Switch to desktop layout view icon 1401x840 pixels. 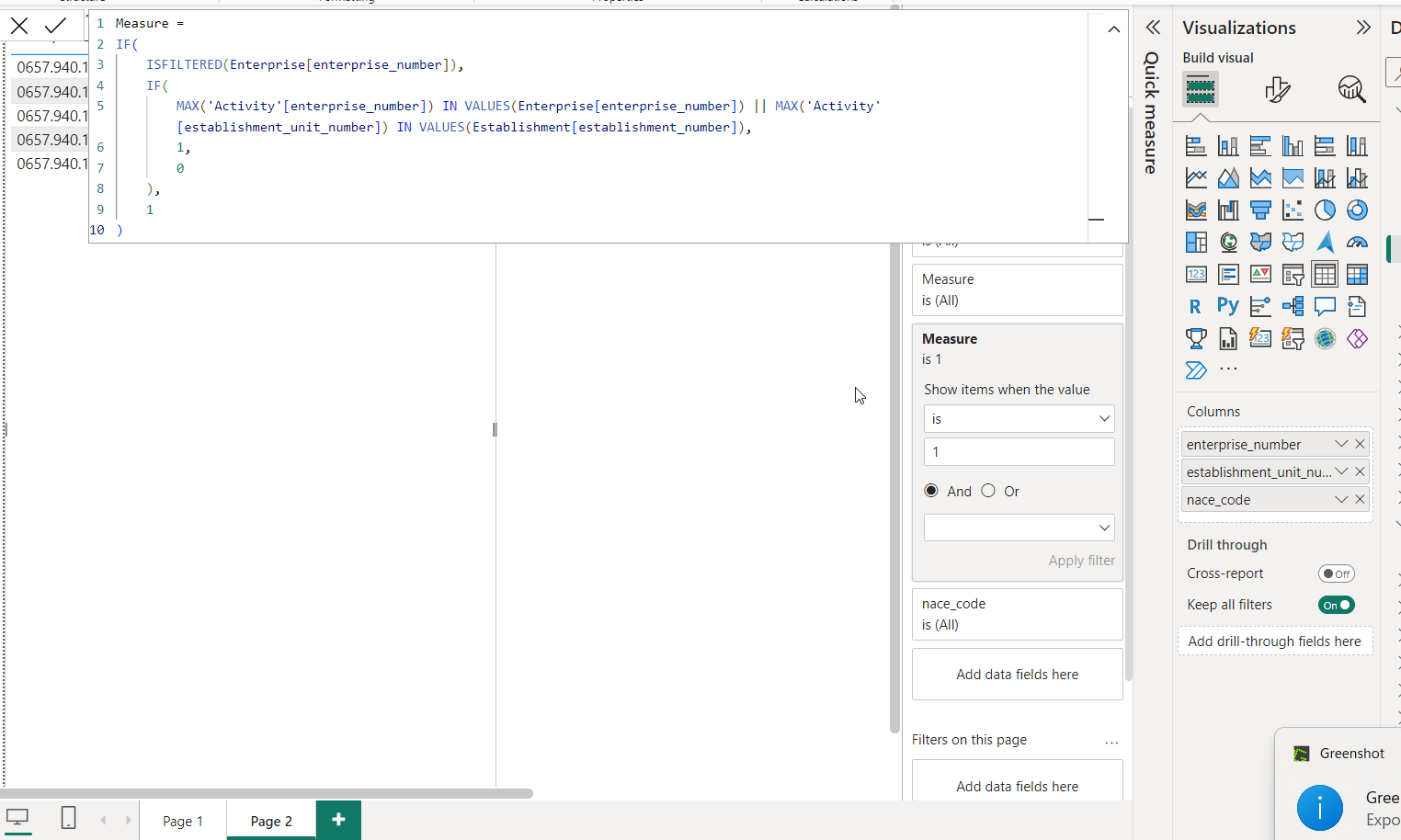(x=17, y=817)
